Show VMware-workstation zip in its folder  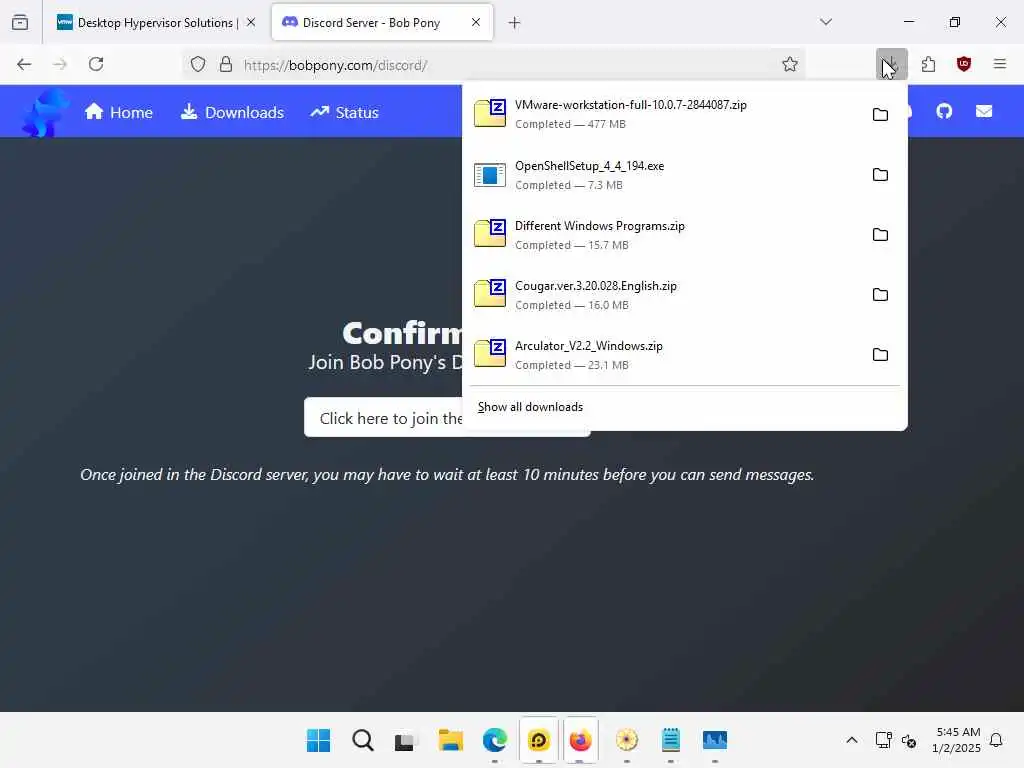coord(880,114)
